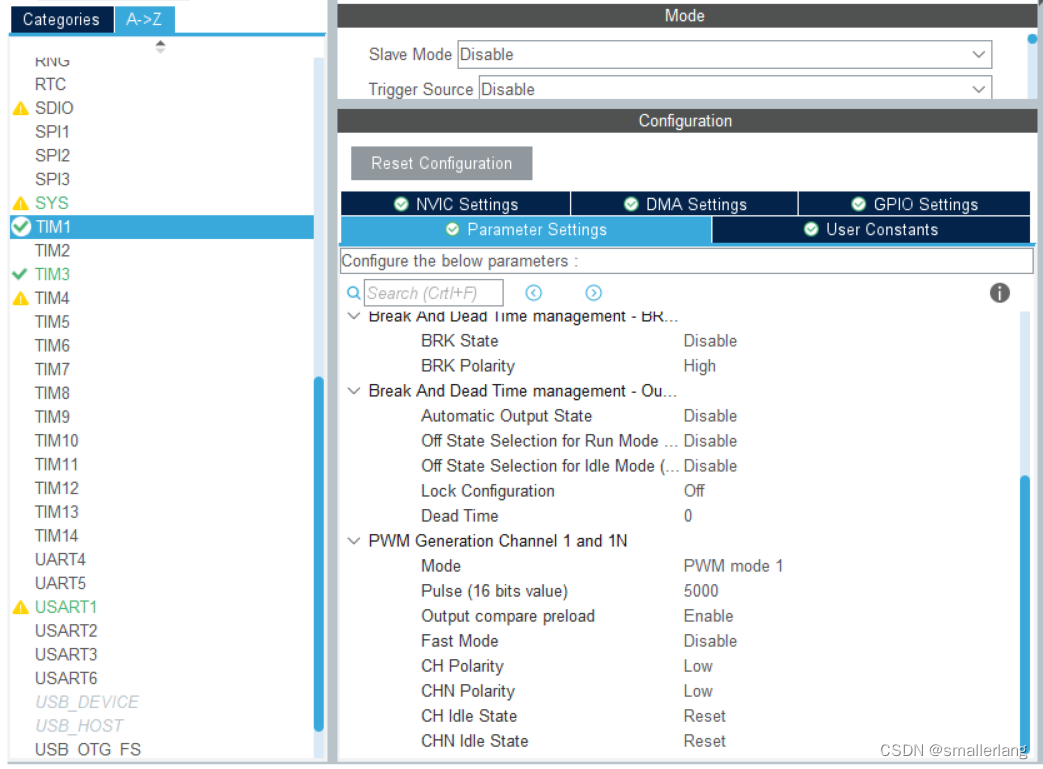
Task: Click the parameter search input field
Action: click(x=433, y=293)
